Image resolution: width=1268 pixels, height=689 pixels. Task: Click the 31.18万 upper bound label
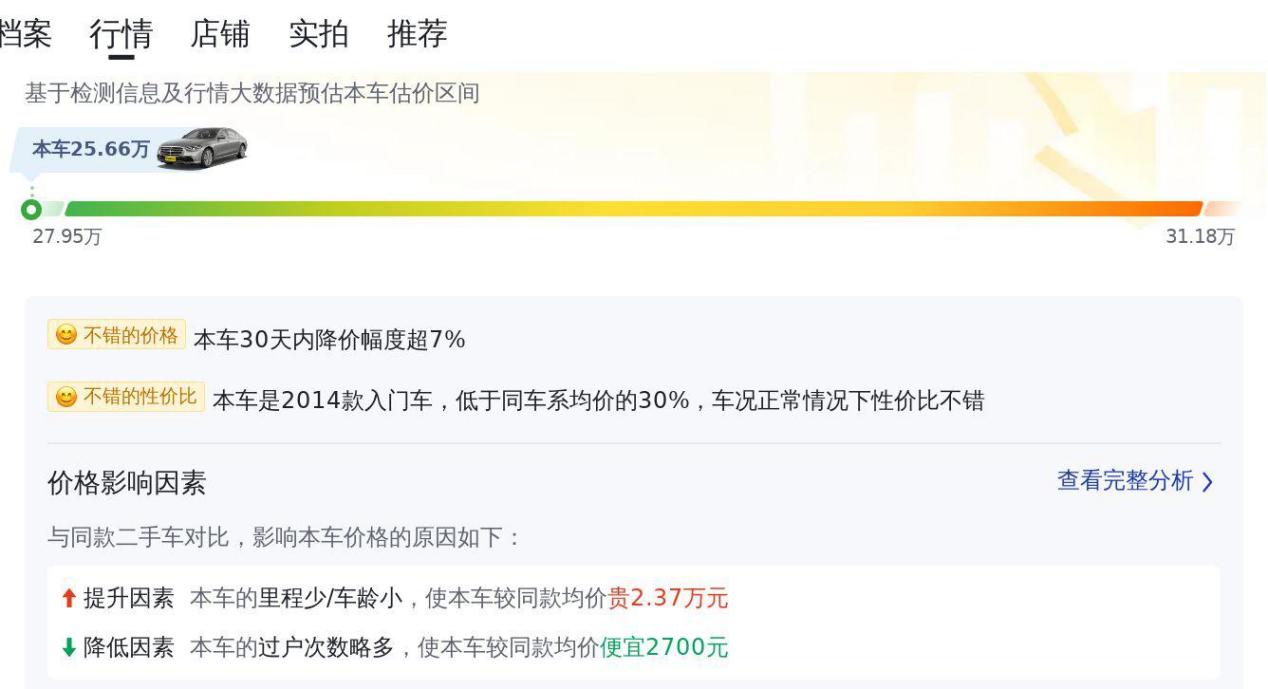tap(1200, 237)
